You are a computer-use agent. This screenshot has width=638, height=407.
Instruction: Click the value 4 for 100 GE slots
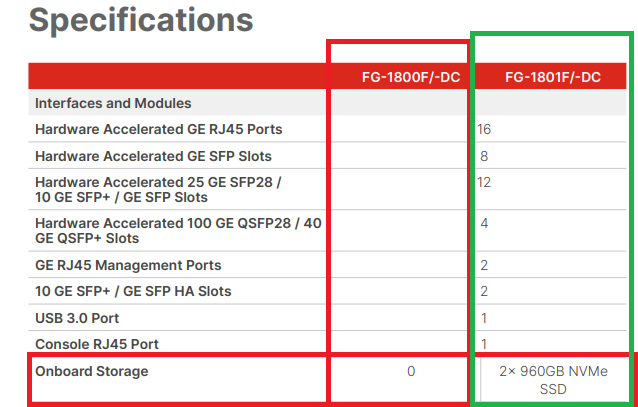484,223
